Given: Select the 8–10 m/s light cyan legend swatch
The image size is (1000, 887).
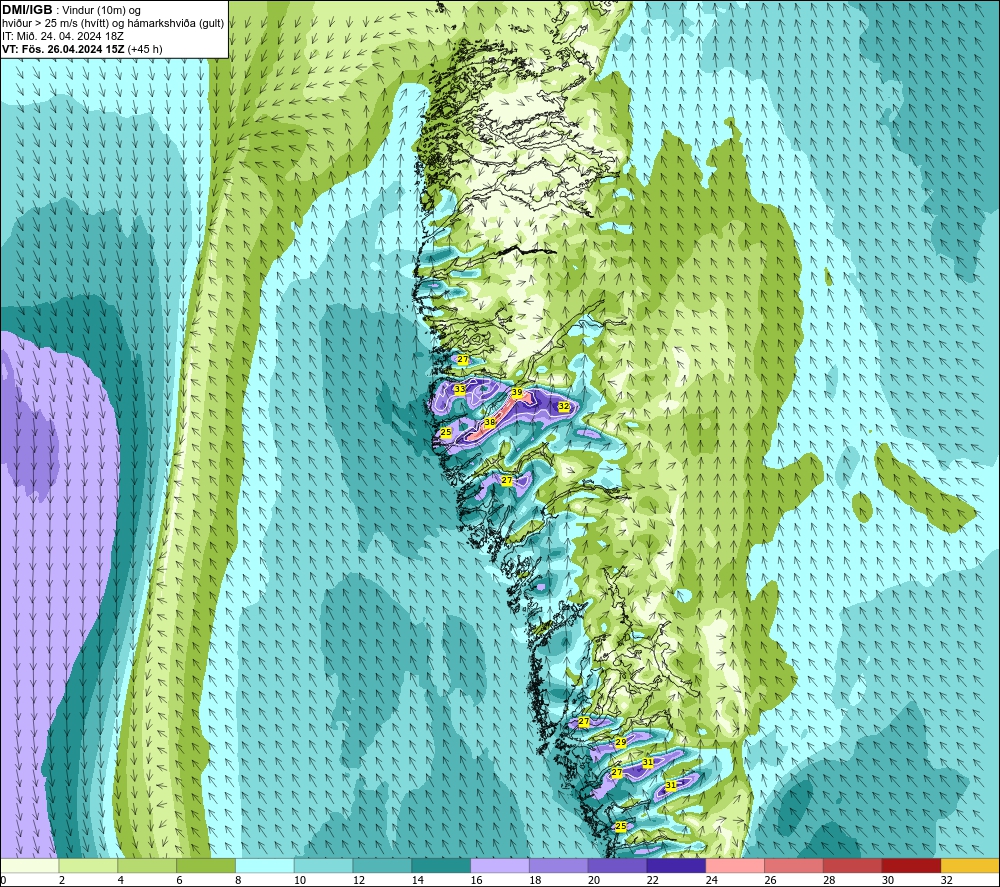Looking at the screenshot, I should point(265,865).
